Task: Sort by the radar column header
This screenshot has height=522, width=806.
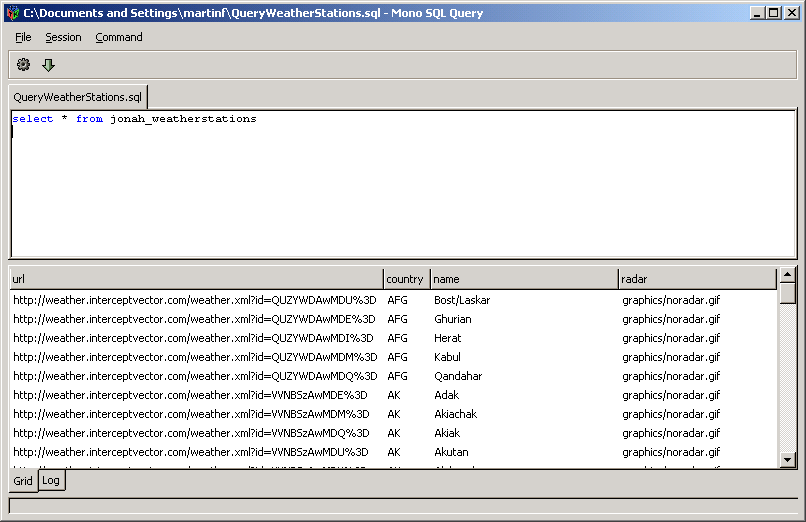Action: coord(697,279)
